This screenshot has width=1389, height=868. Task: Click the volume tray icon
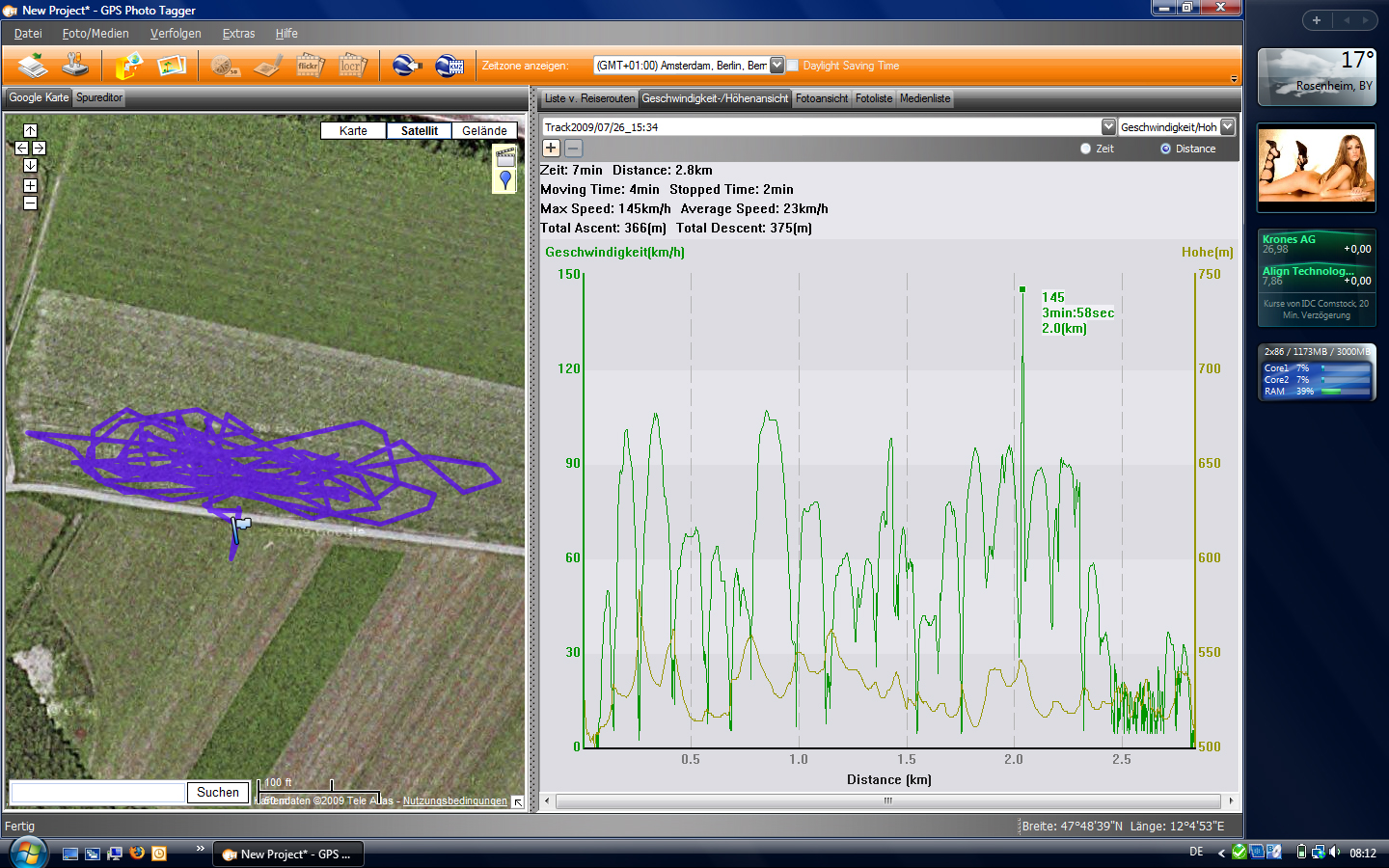[1335, 852]
